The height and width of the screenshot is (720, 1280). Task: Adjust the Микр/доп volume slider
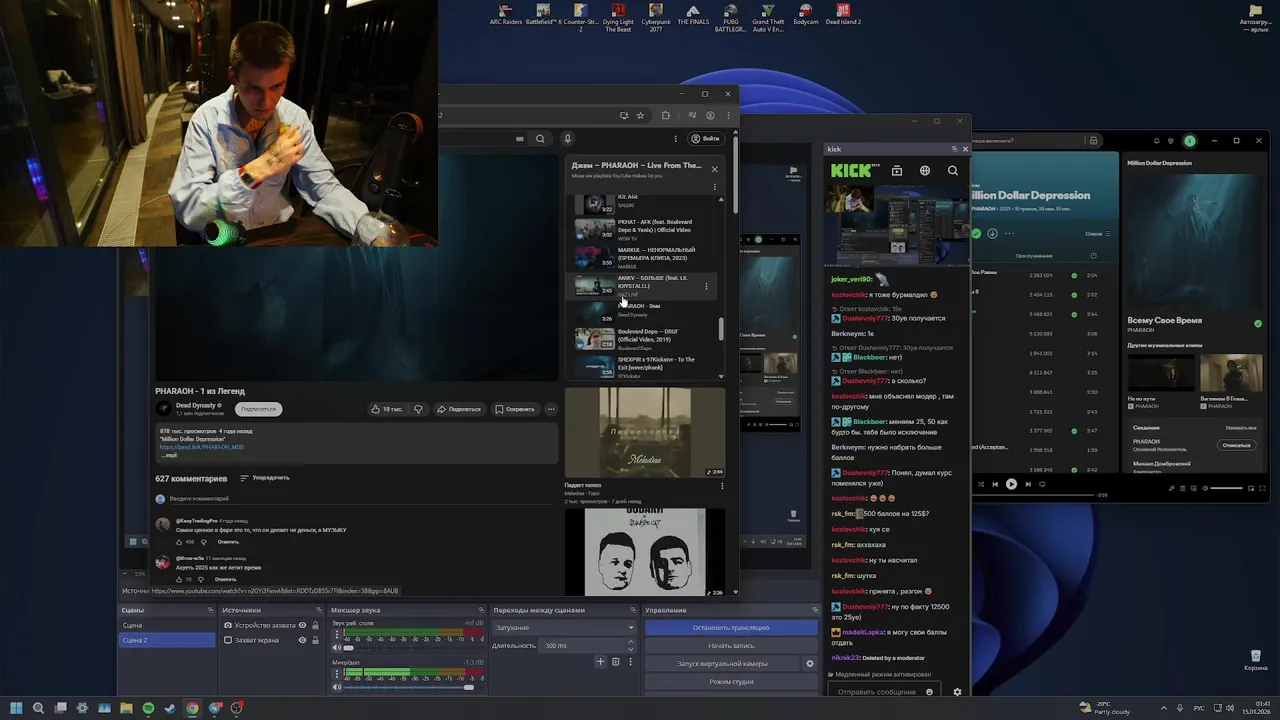click(x=410, y=687)
